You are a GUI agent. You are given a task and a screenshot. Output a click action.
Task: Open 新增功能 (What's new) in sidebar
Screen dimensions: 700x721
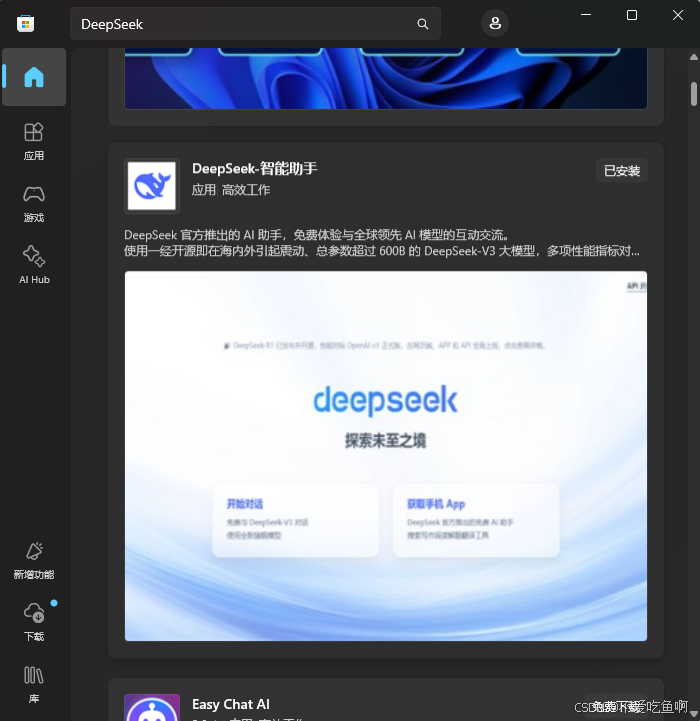click(34, 561)
